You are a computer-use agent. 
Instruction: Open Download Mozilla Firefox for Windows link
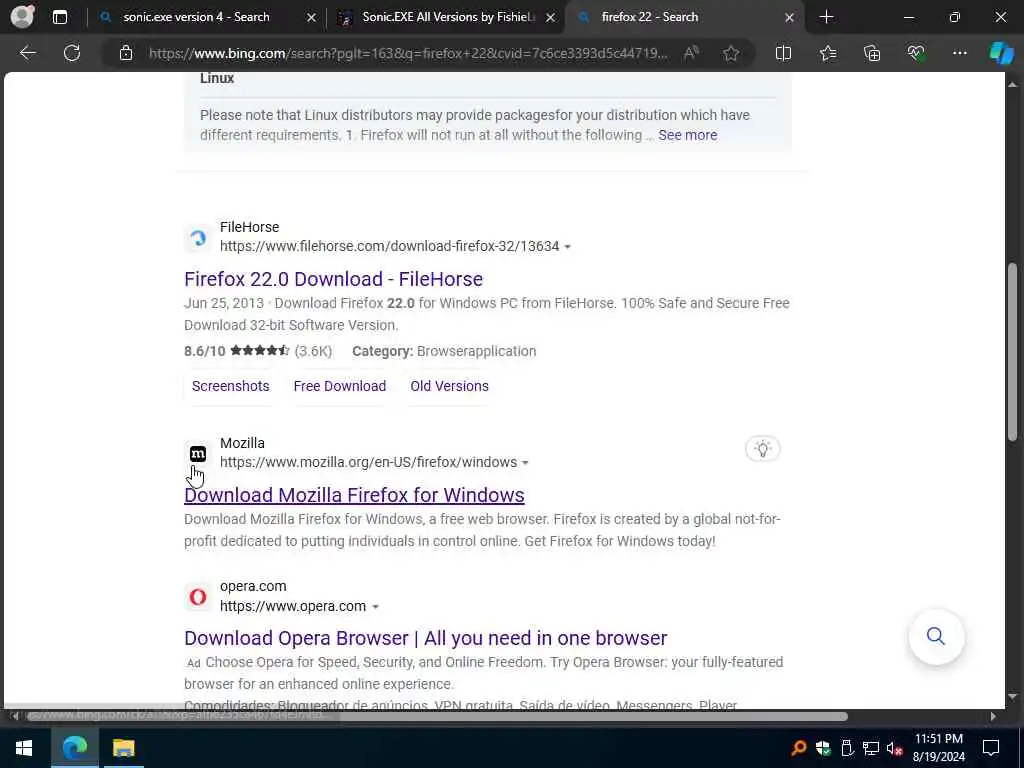(354, 495)
